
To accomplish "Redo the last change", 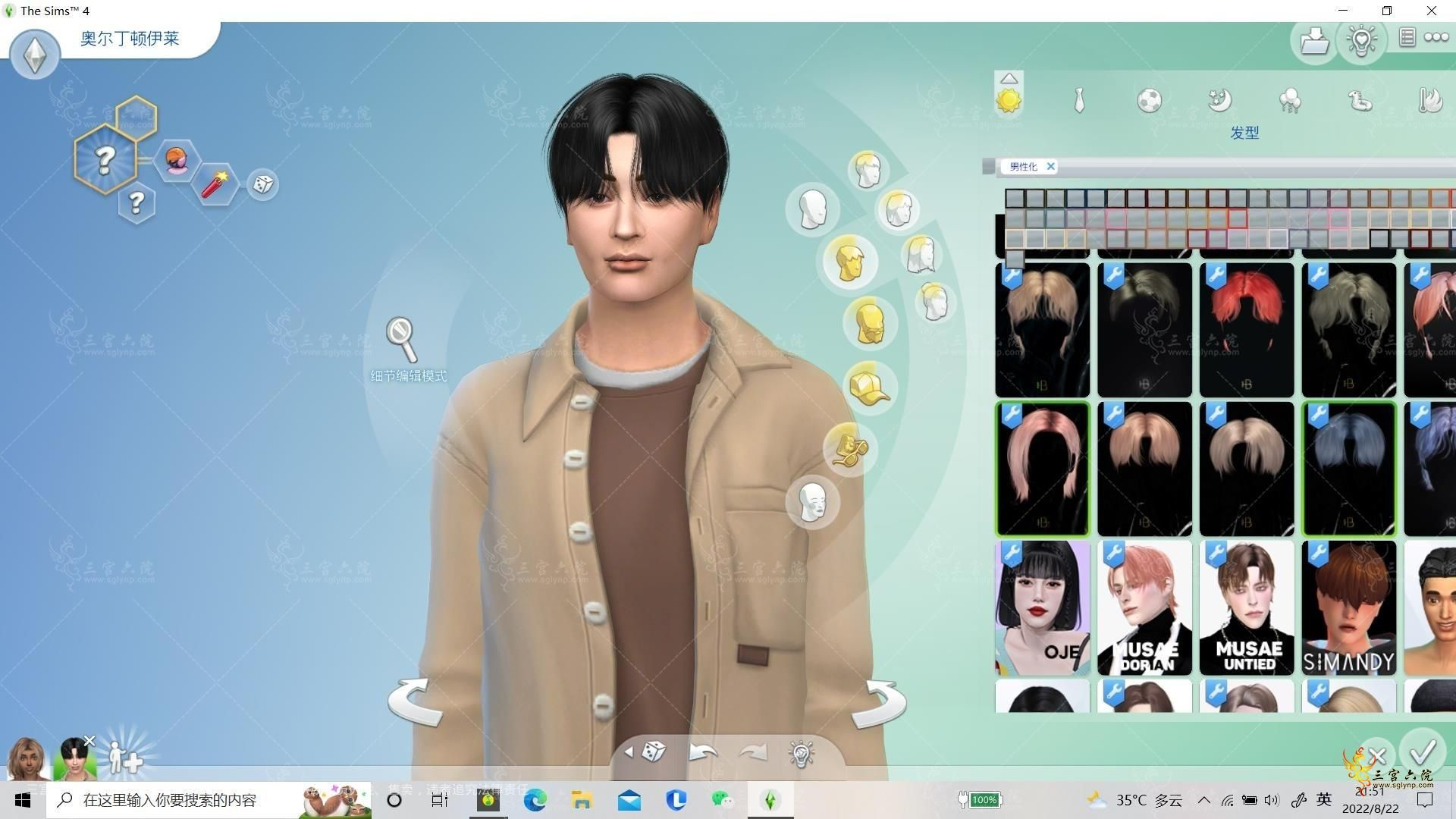I will coord(753,752).
